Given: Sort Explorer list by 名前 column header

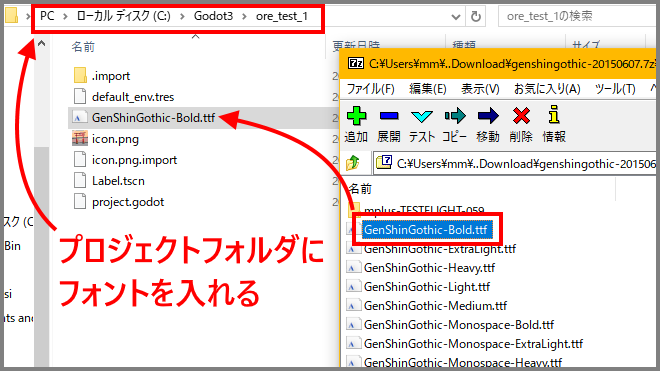Looking at the screenshot, I should click(x=83, y=47).
